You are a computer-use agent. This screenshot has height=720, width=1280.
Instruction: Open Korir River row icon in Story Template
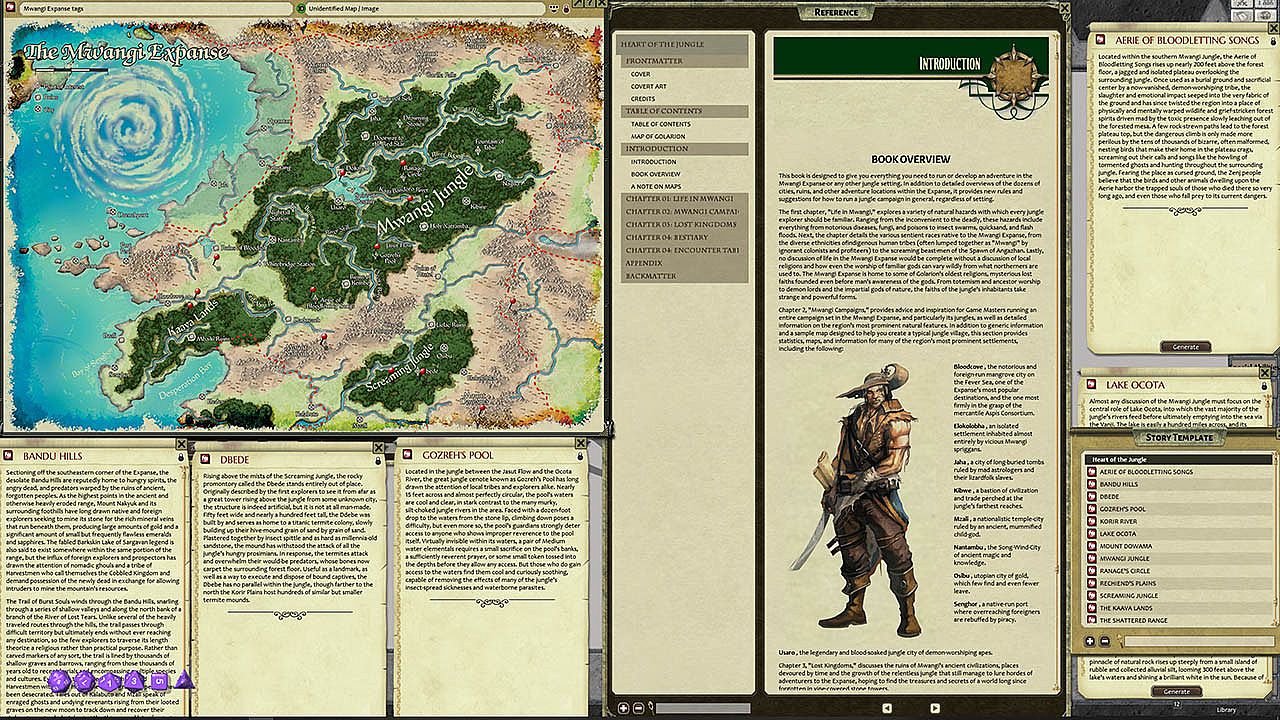tap(1092, 521)
